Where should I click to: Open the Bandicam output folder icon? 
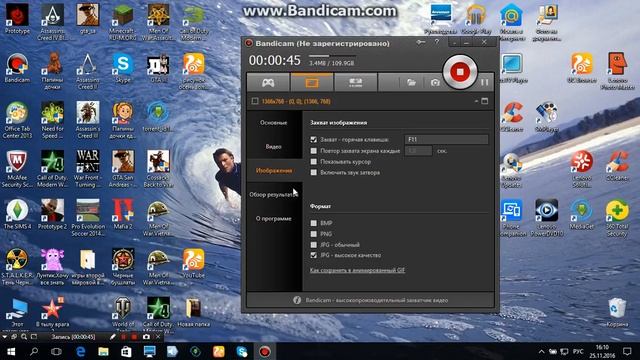tap(411, 83)
